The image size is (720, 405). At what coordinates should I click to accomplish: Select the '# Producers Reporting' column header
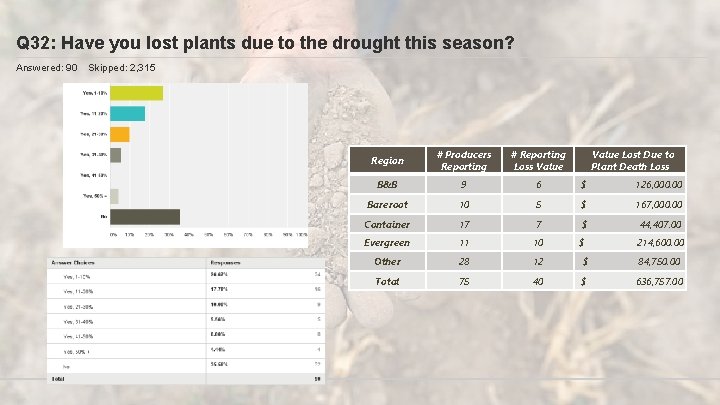464,160
